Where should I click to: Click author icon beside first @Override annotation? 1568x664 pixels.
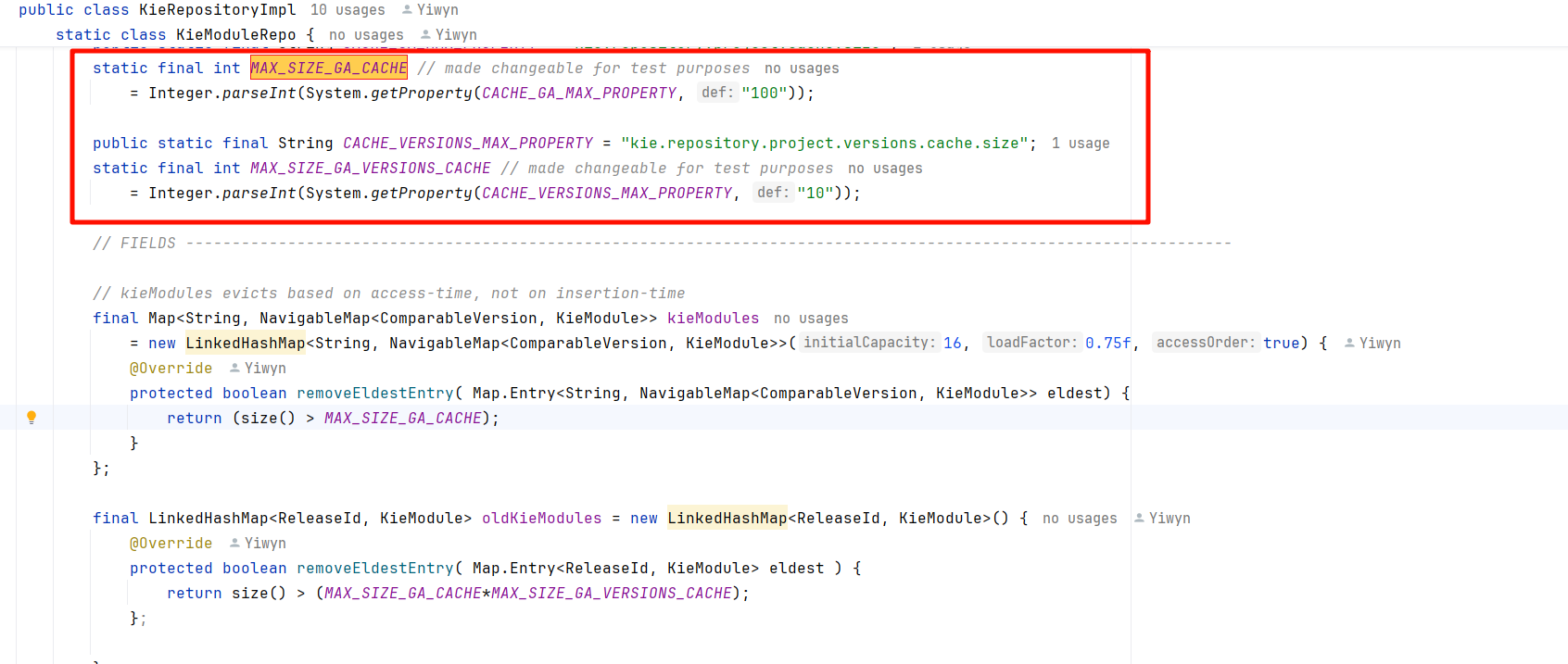coord(234,369)
